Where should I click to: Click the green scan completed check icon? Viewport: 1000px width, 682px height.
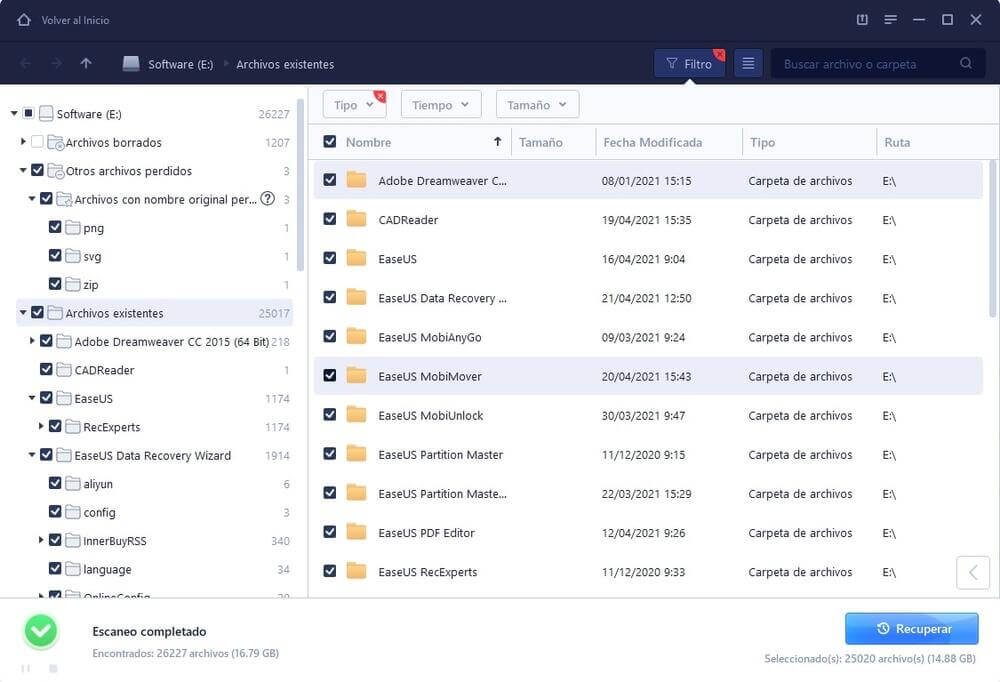[x=41, y=631]
